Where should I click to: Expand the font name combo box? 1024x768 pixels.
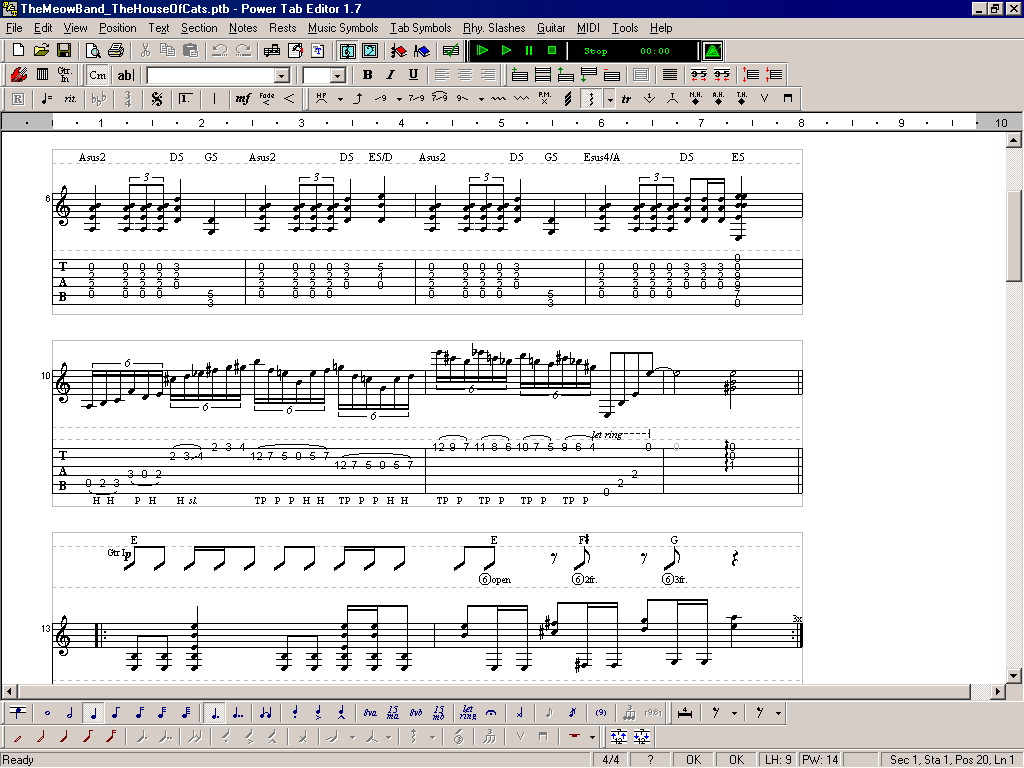pyautogui.click(x=281, y=76)
